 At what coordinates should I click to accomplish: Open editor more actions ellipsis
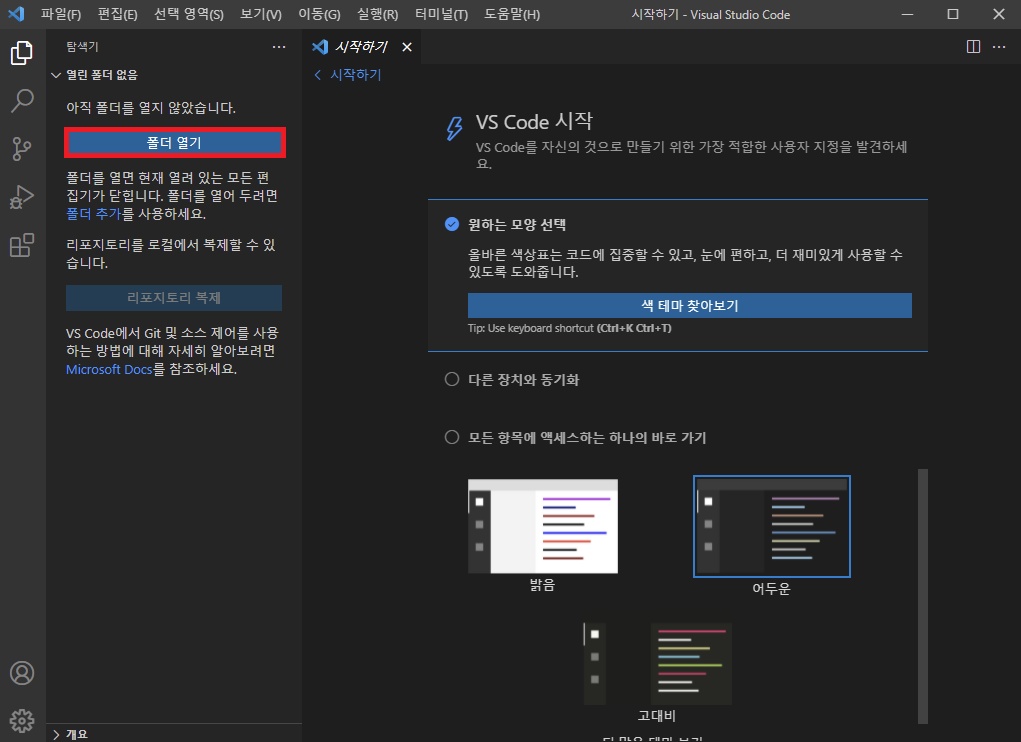999,47
